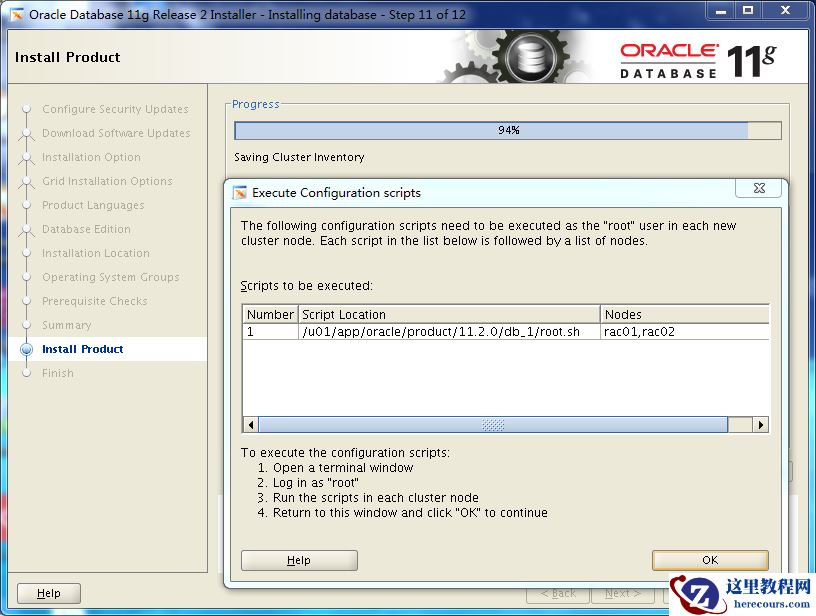Click the disabled Back button
This screenshot has height=616, width=816.
coord(558,594)
